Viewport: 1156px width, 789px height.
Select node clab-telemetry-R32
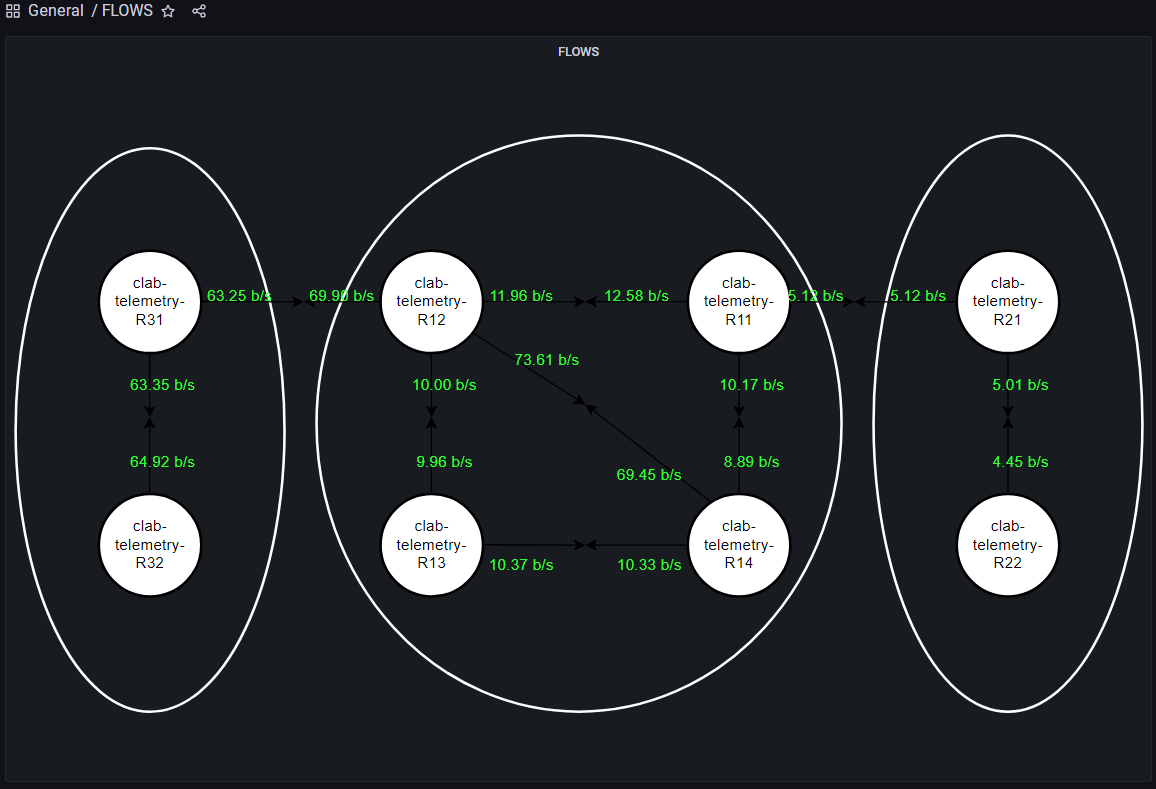[149, 545]
